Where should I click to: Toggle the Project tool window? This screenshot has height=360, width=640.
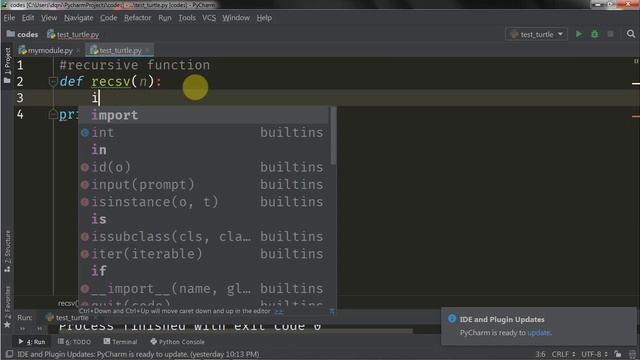(x=7, y=65)
